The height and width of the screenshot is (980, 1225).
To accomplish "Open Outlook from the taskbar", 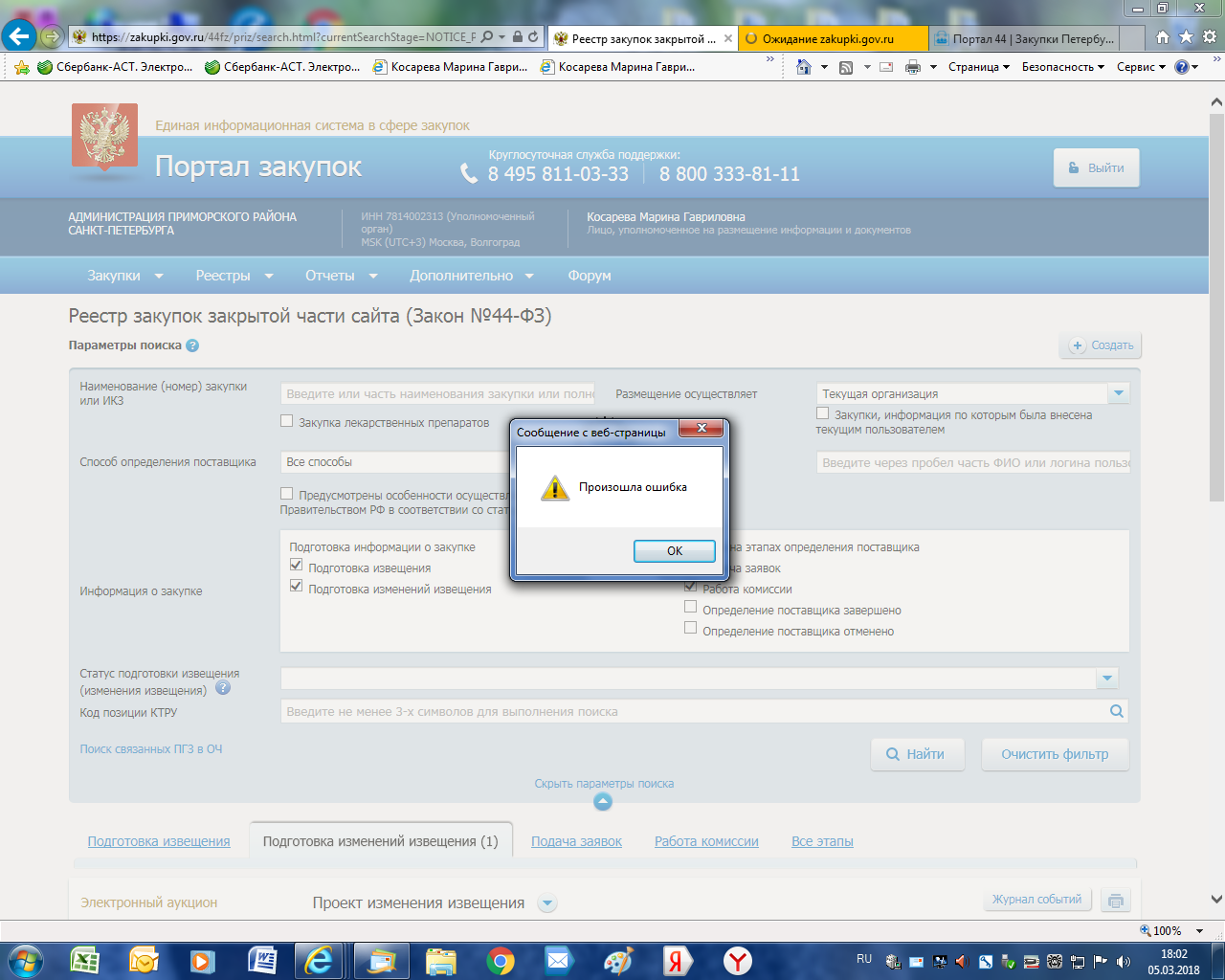I will 144,960.
